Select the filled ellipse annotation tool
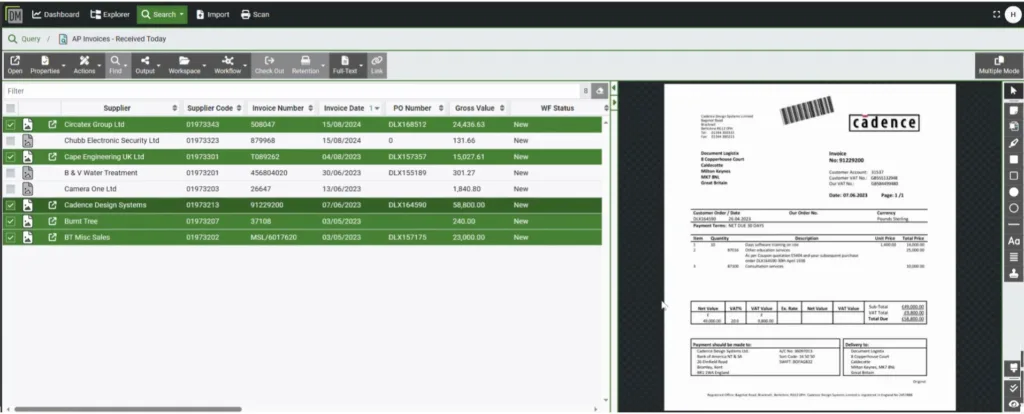Screen dimensions: 1024x414 (1014, 192)
